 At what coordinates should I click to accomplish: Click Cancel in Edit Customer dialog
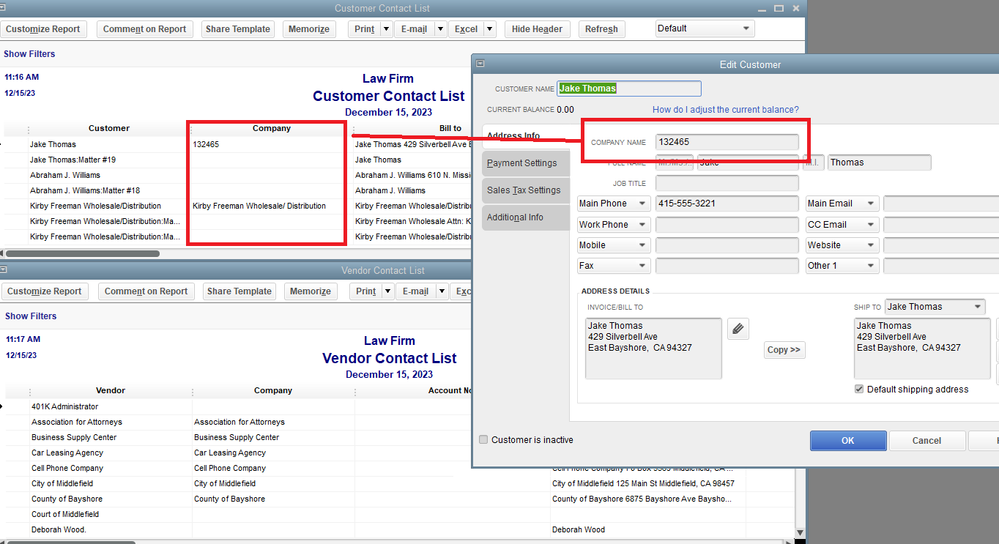926,440
